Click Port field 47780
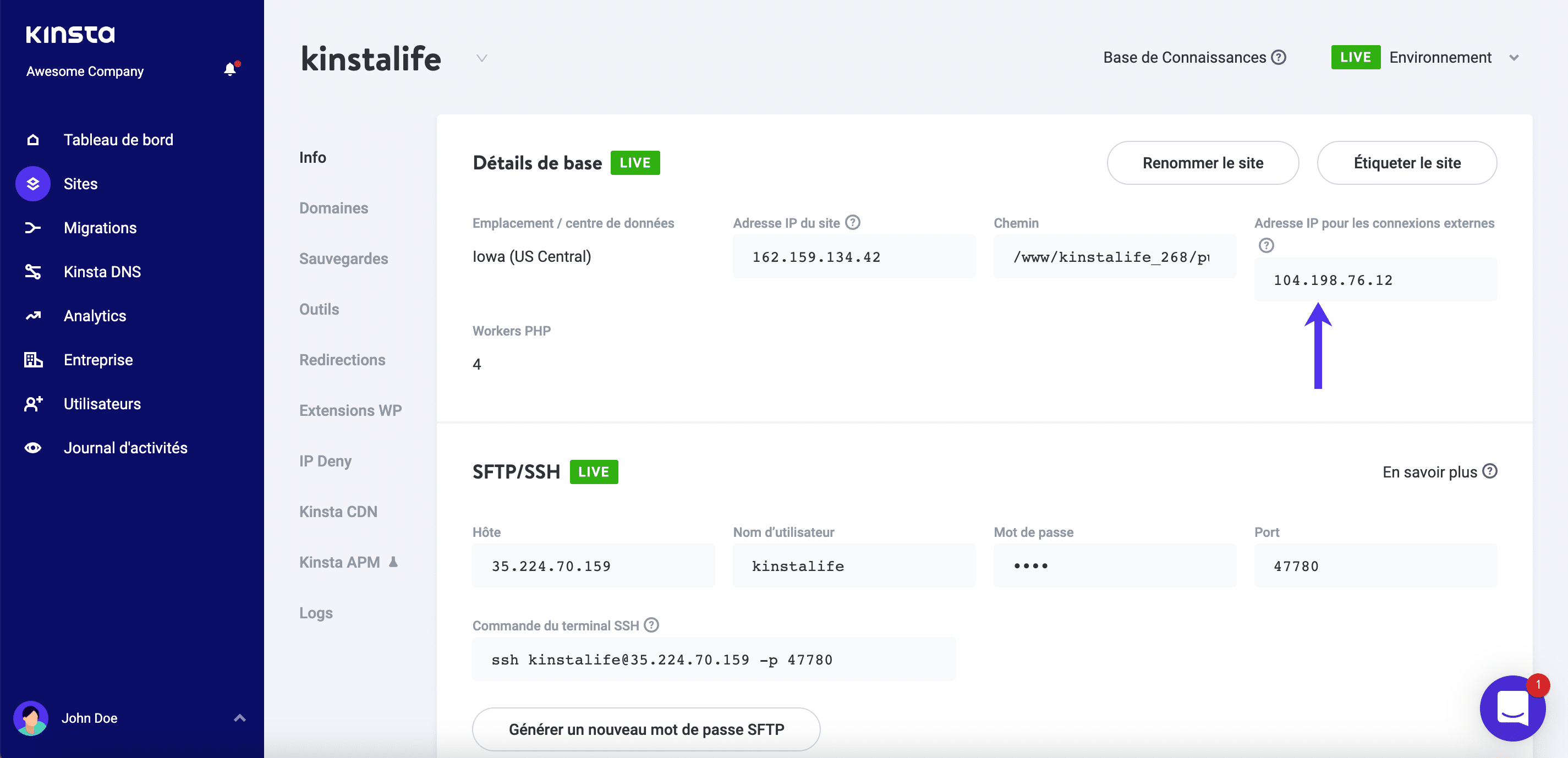 click(1375, 566)
